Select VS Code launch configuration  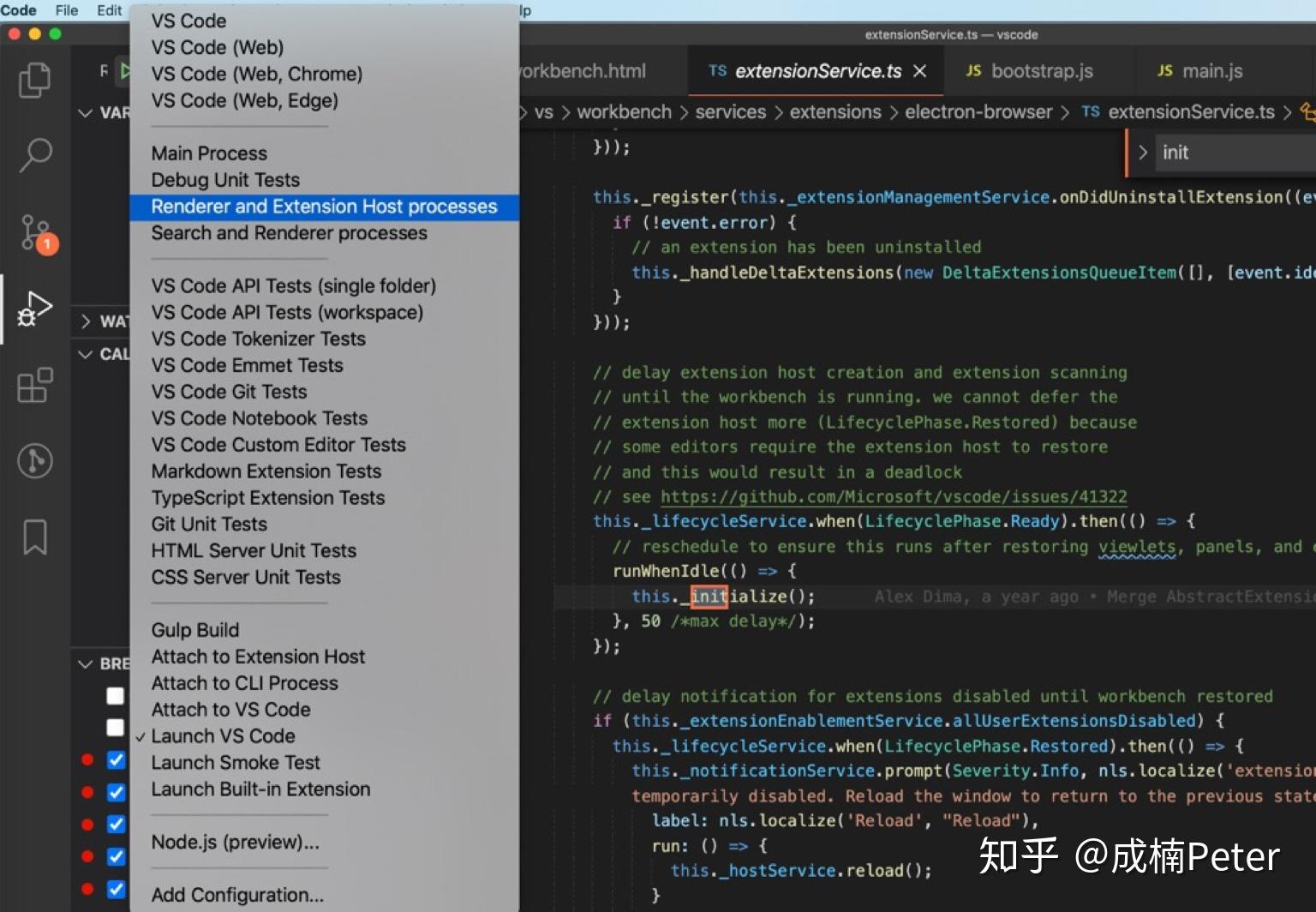pos(324,21)
